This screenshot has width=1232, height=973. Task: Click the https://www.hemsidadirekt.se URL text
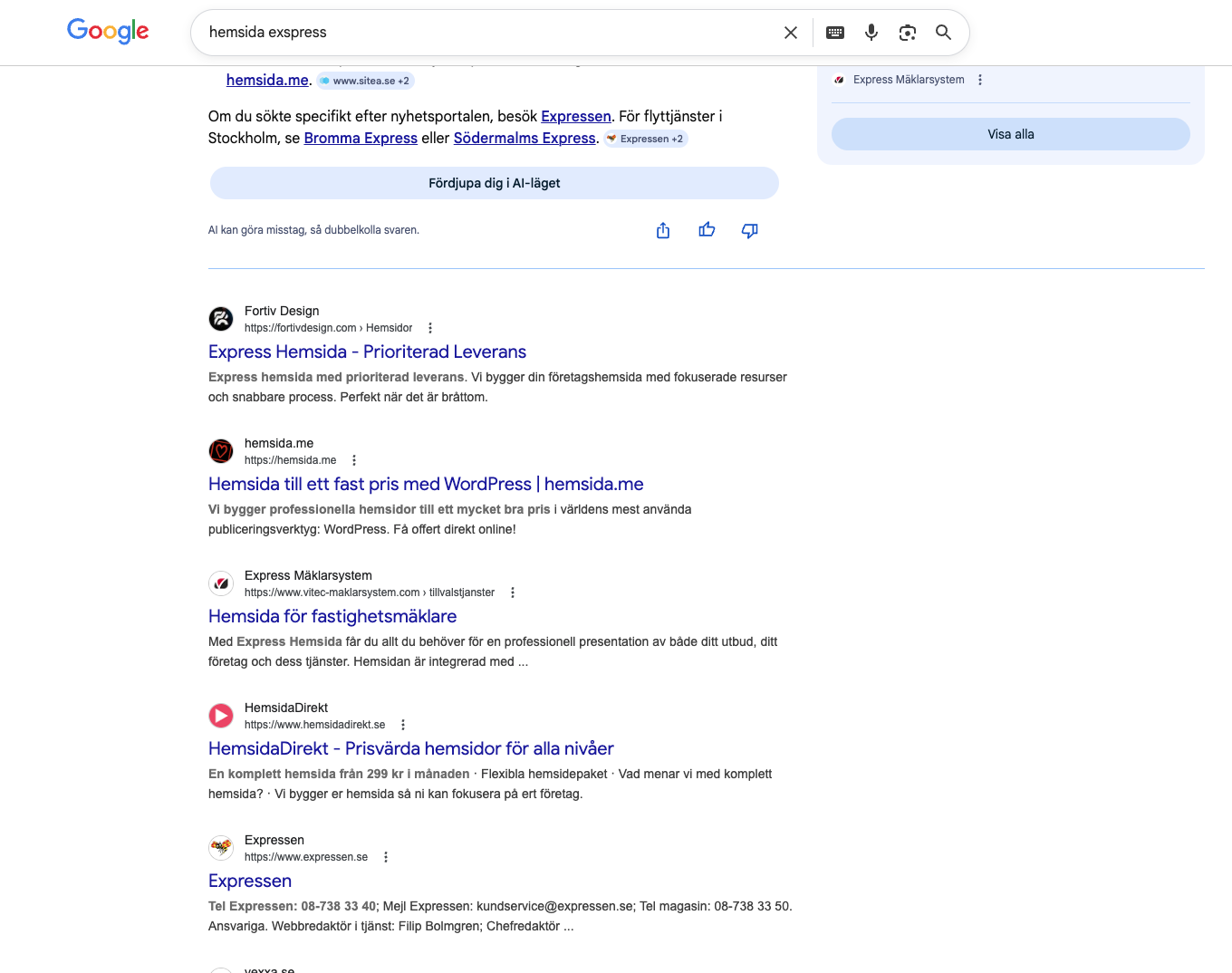(x=314, y=725)
